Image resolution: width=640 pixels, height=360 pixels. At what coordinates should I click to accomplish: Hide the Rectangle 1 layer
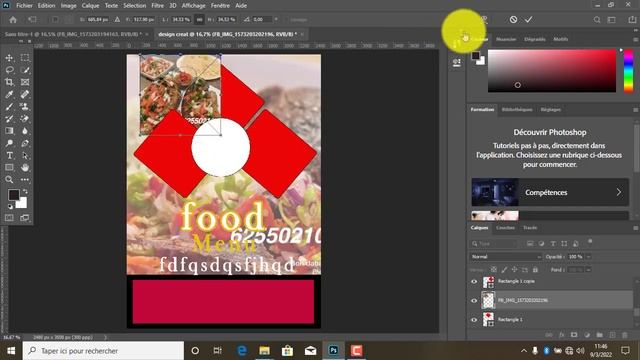[x=474, y=320]
